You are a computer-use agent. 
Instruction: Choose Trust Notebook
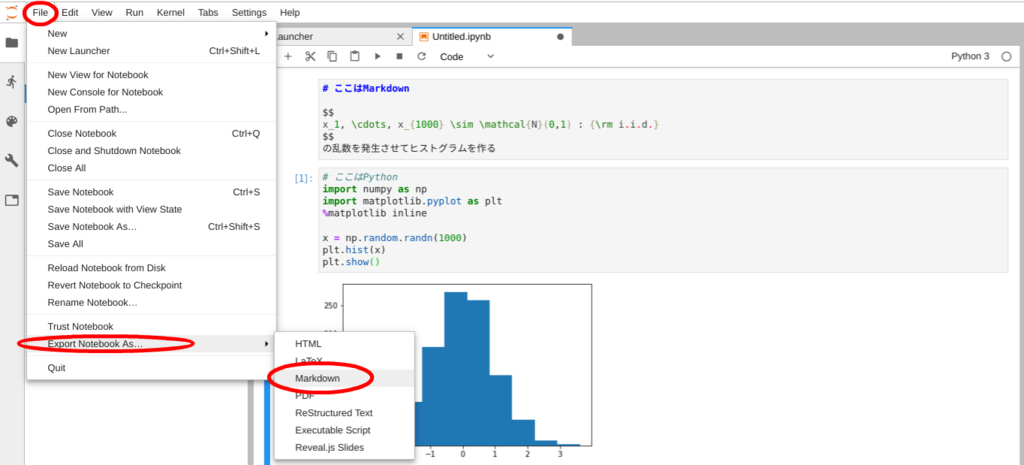(152, 326)
